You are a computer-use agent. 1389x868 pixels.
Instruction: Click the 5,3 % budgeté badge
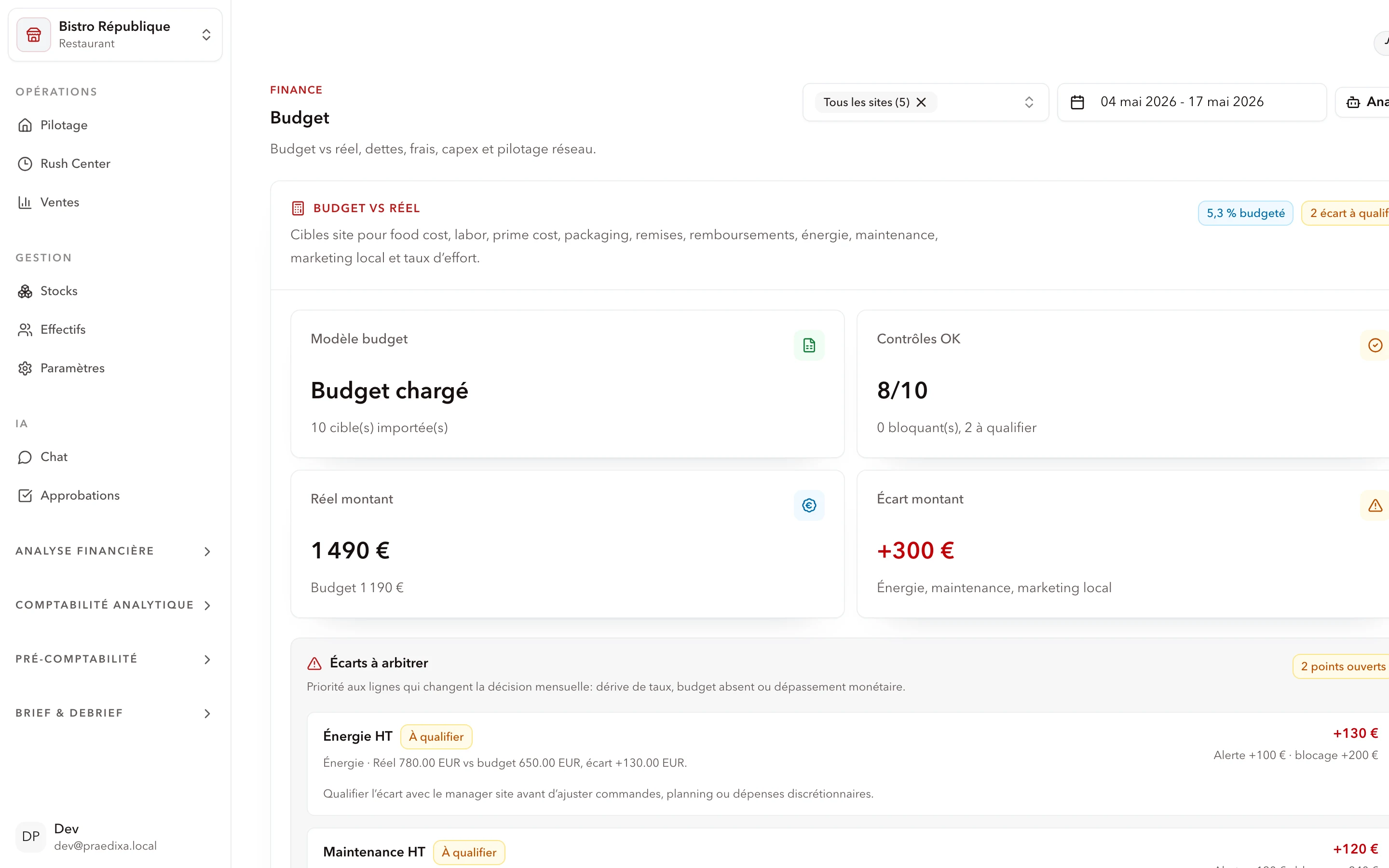(x=1245, y=213)
